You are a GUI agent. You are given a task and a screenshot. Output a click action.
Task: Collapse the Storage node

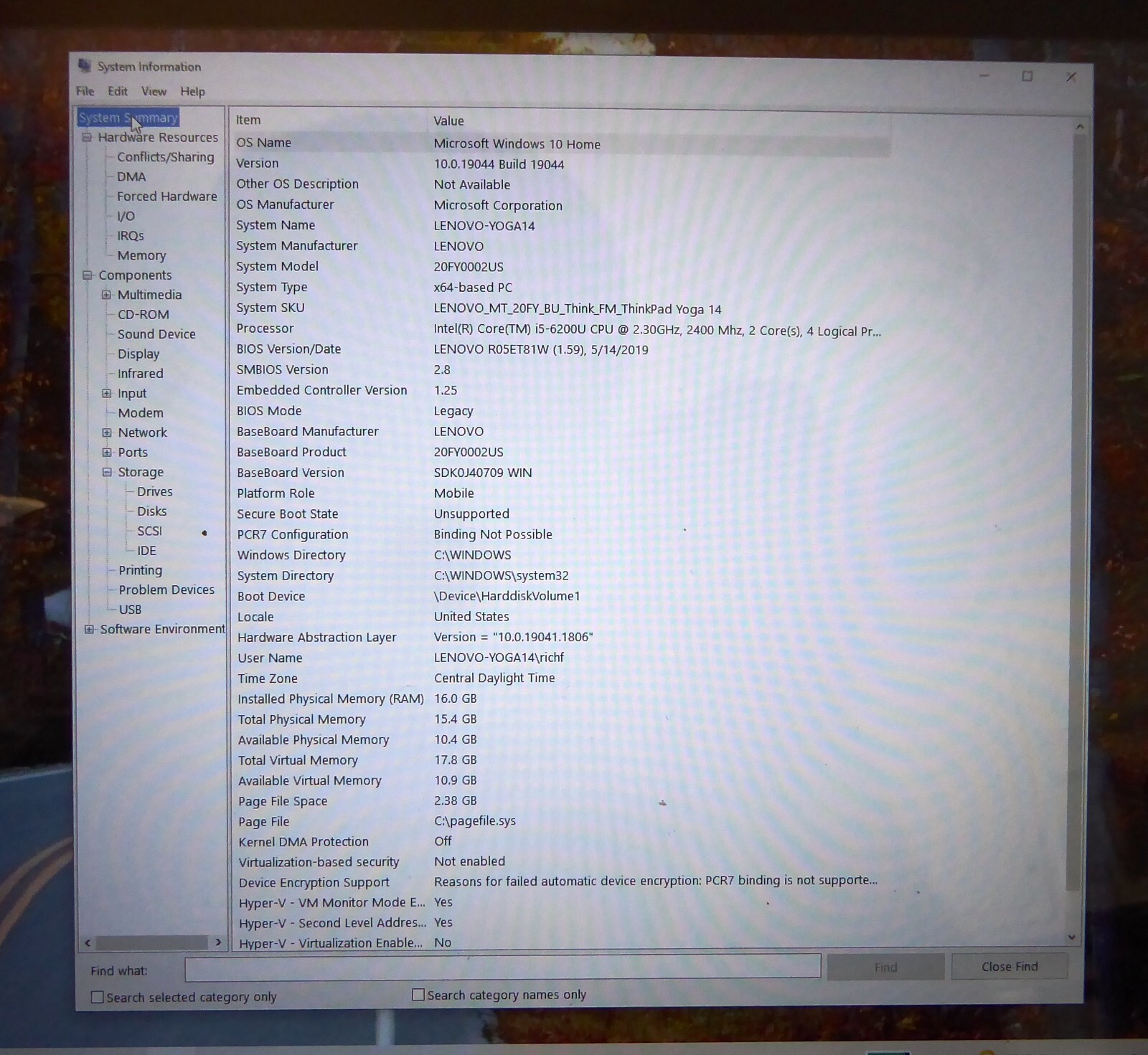107,472
